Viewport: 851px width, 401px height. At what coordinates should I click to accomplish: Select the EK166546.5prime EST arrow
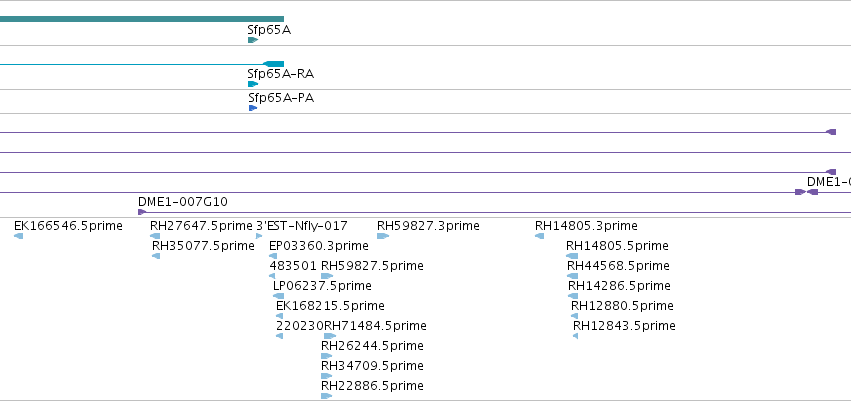(x=18, y=236)
